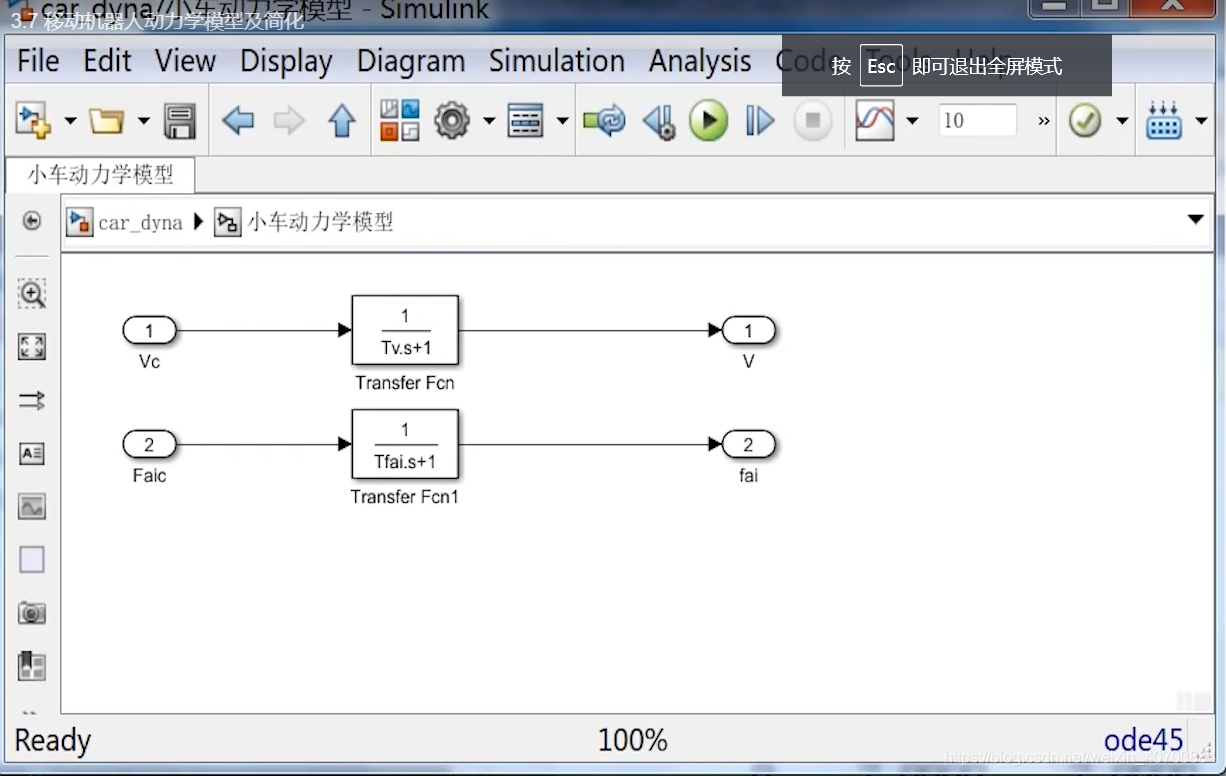Open the Display menu
This screenshot has width=1226, height=776.
[x=286, y=61]
